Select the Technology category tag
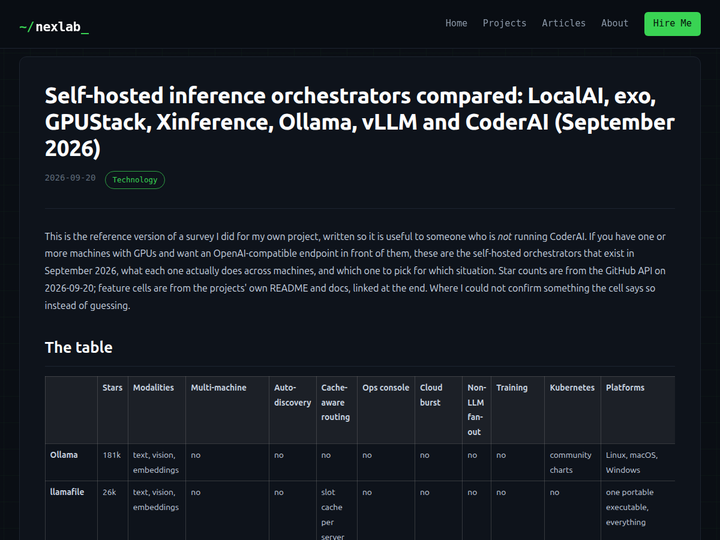This screenshot has width=720, height=540. pyautogui.click(x=135, y=180)
